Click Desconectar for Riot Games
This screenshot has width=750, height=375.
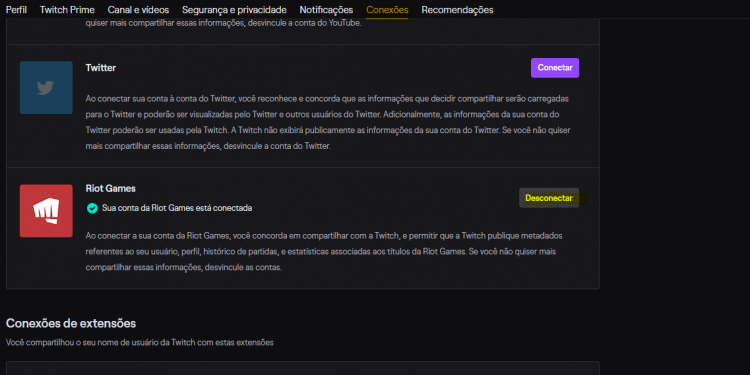tap(549, 198)
